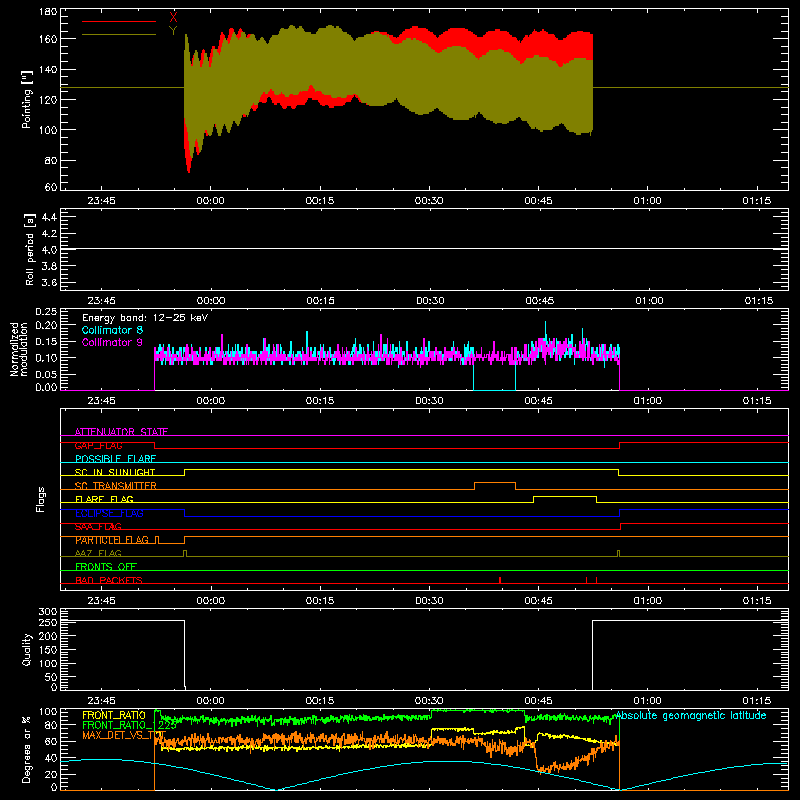Image resolution: width=800 pixels, height=800 pixels.
Task: Click the 00:30 time label under Roll period plot
Action: 430,301
